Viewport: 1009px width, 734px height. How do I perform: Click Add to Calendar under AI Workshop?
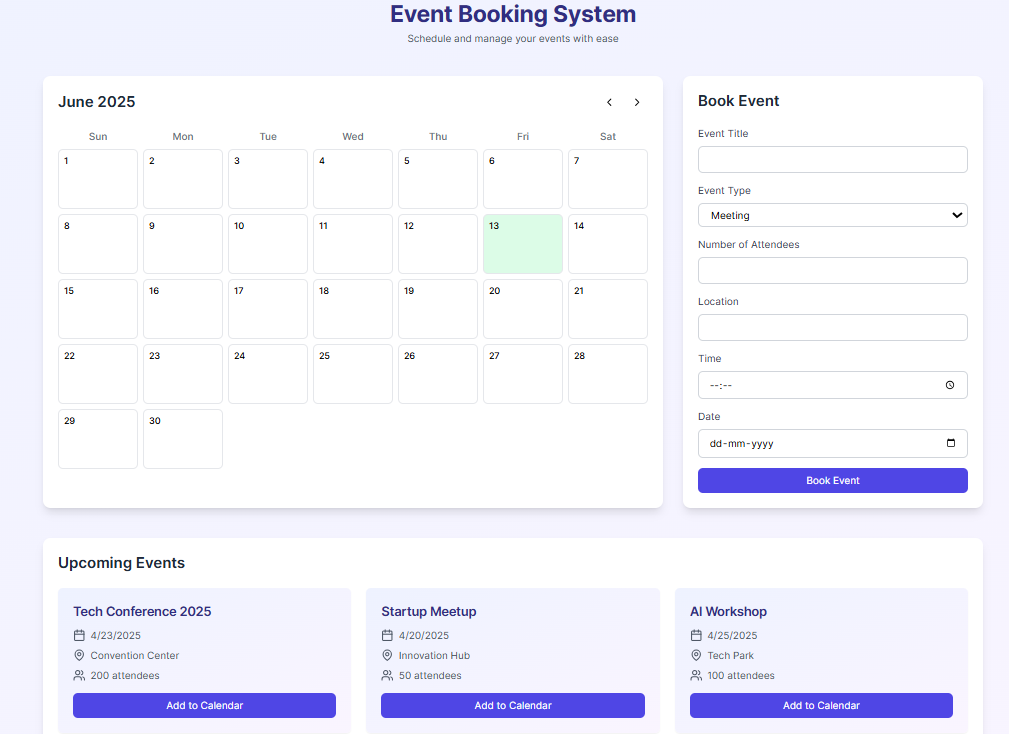coord(820,705)
